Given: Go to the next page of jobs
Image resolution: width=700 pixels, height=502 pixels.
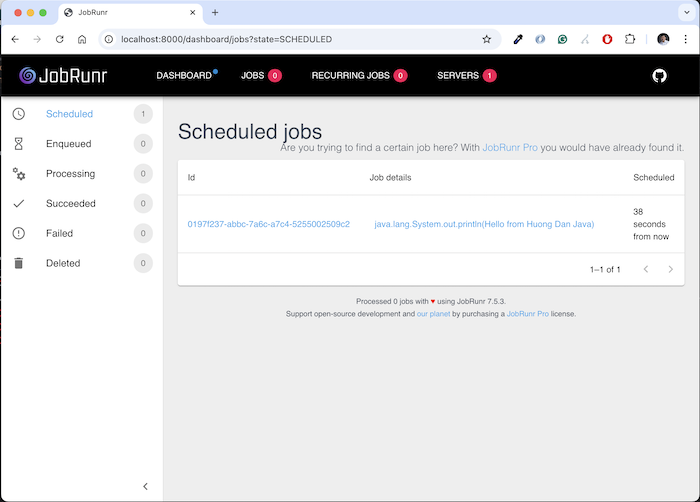Looking at the screenshot, I should 671,269.
